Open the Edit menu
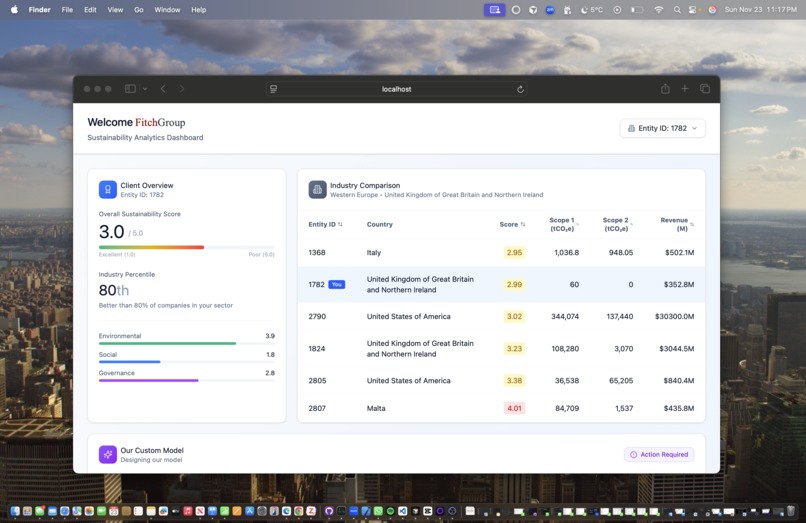 90,9
